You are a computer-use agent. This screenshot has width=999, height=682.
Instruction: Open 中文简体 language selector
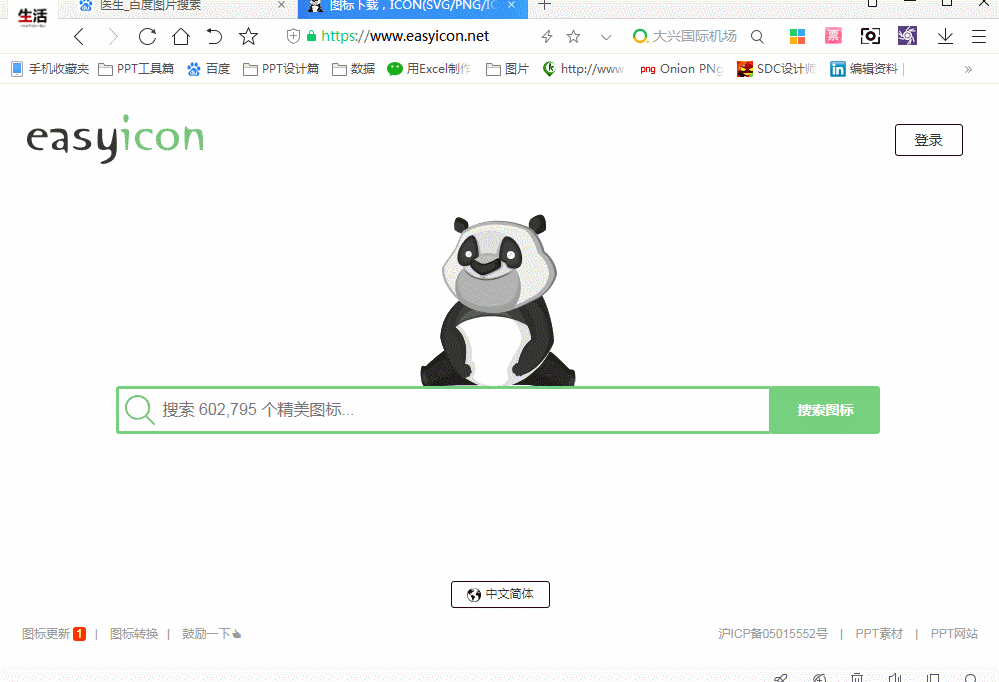coord(500,594)
